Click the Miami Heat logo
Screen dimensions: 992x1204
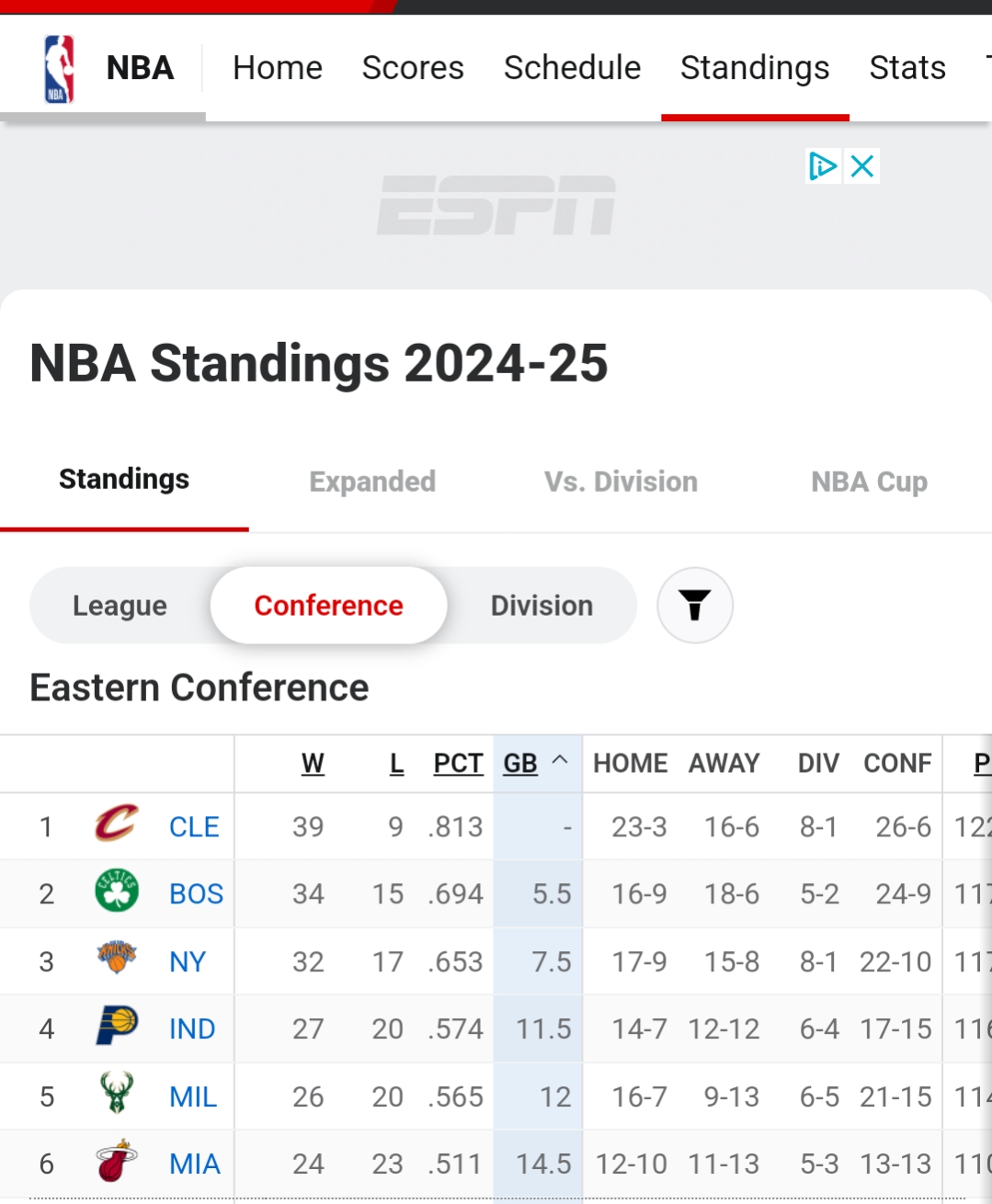pos(117,1162)
